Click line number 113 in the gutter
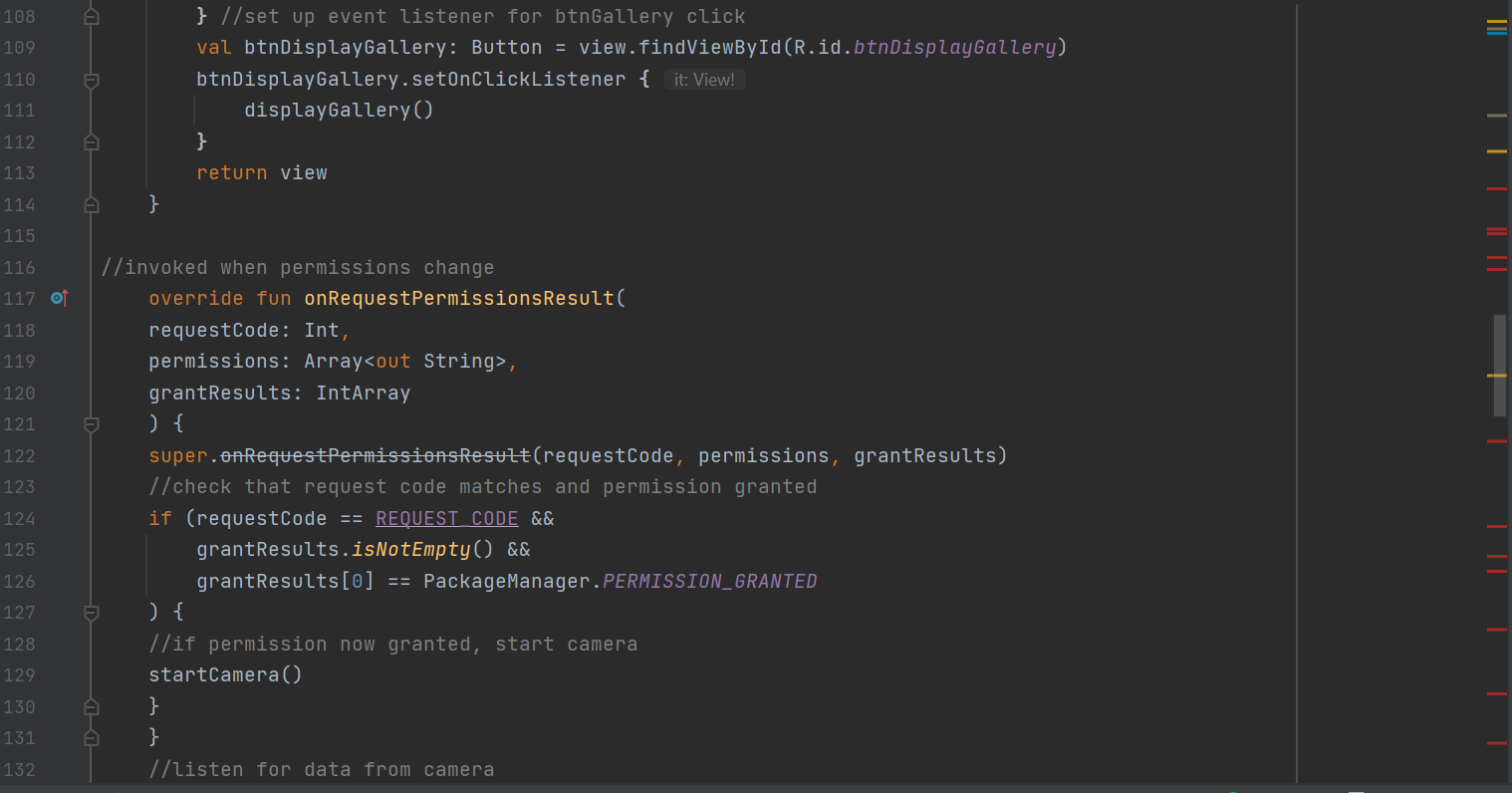This screenshot has height=793, width=1512. (19, 172)
